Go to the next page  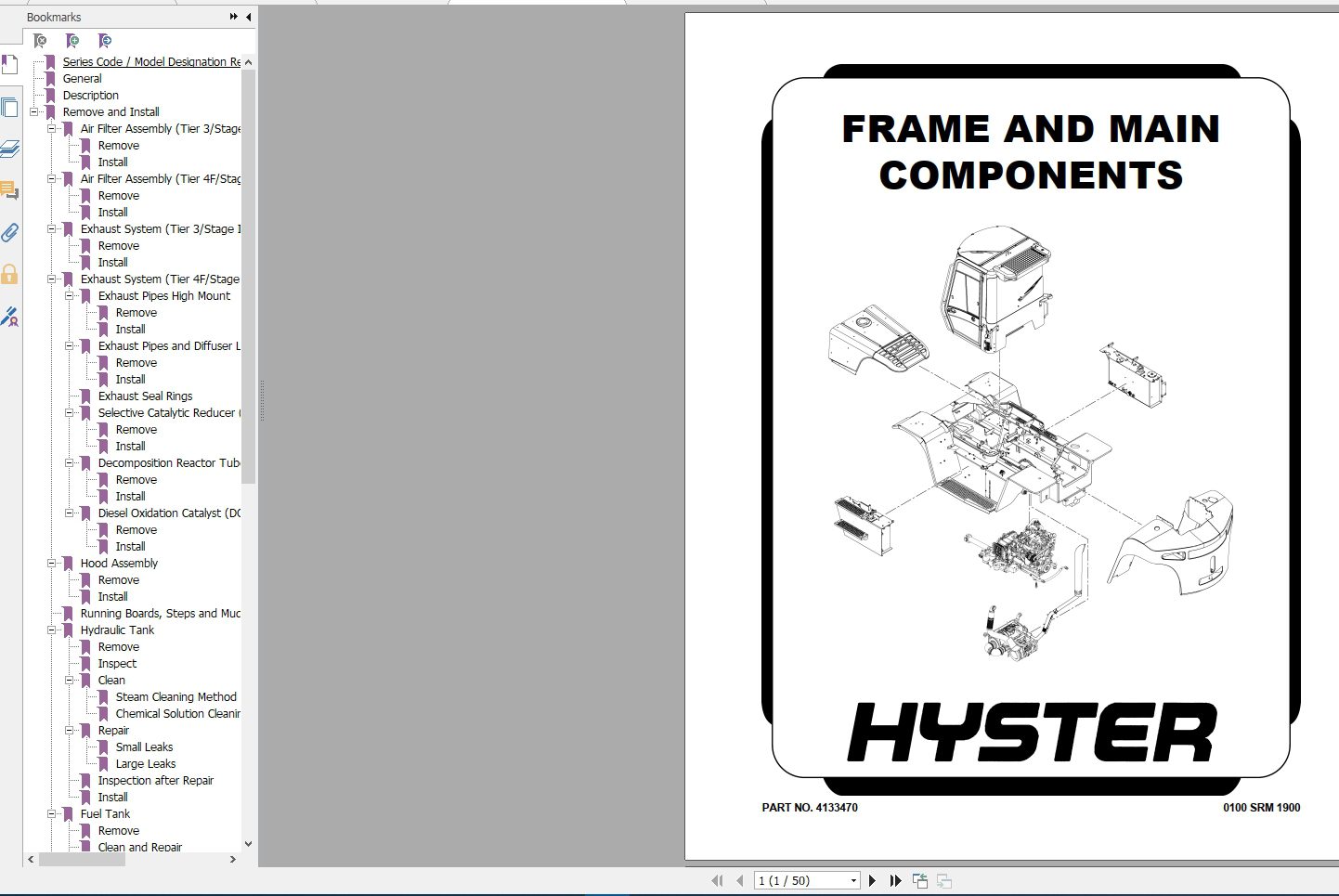(872, 880)
